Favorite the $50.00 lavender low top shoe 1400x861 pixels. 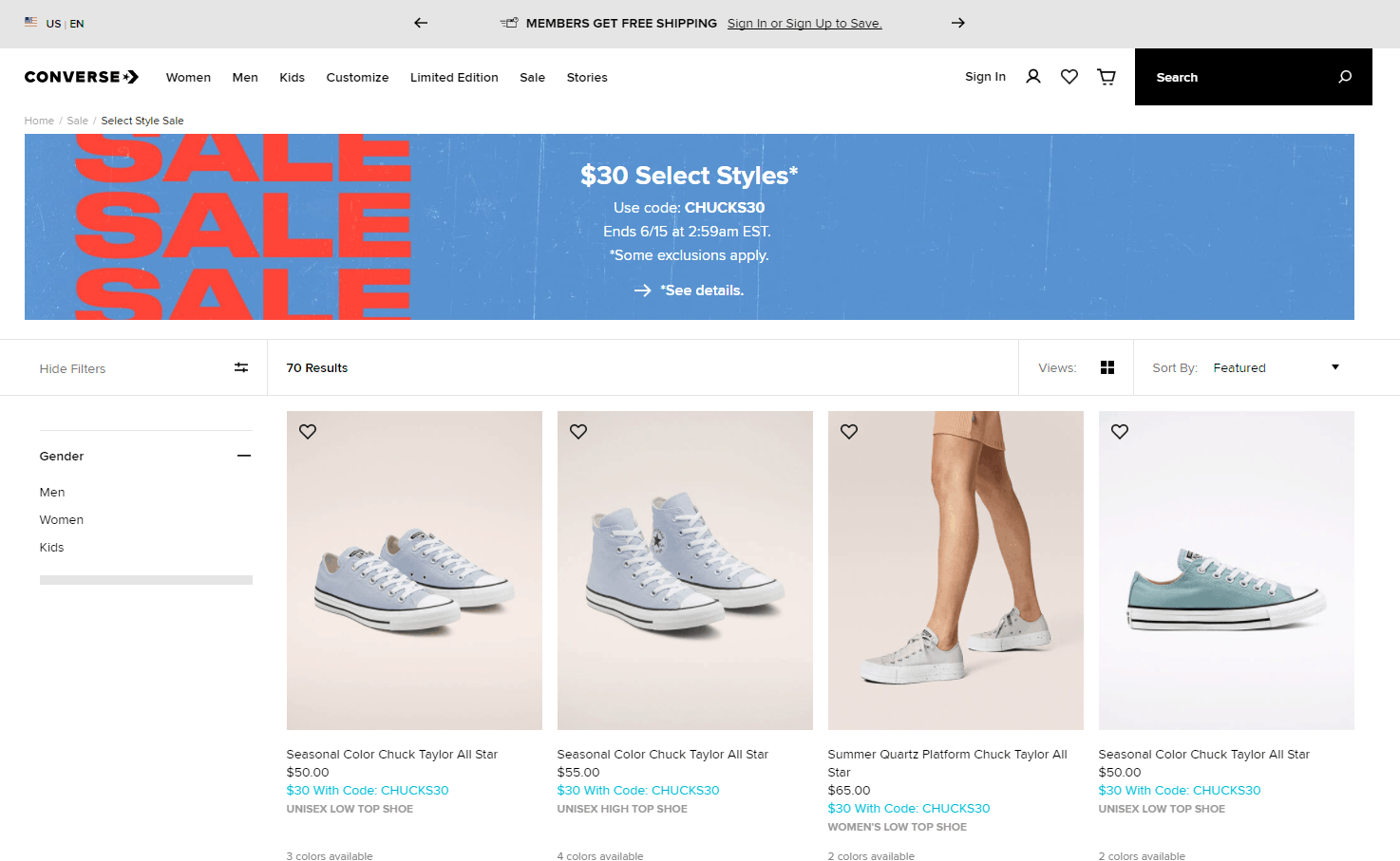pos(308,431)
